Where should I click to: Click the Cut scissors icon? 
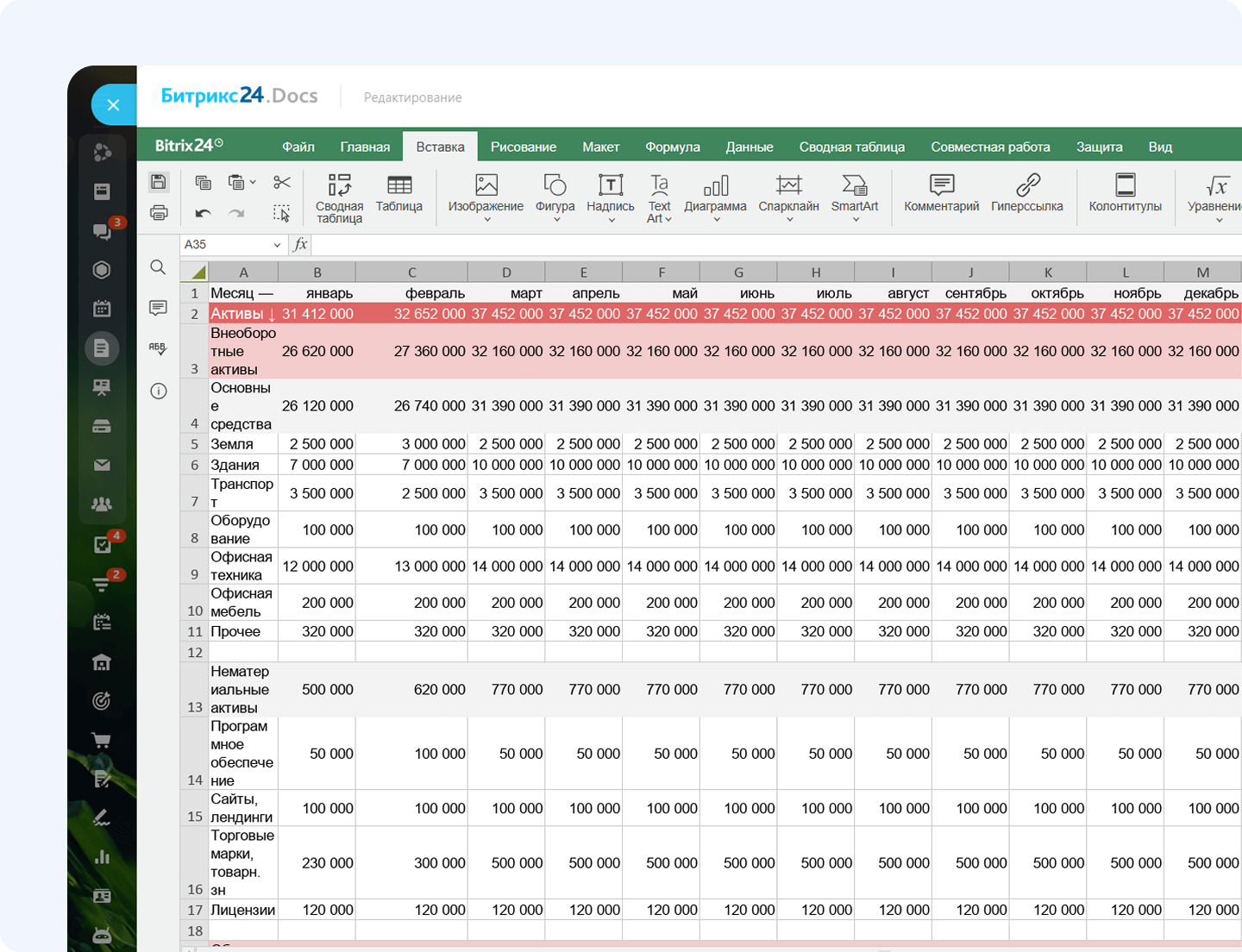click(x=281, y=182)
